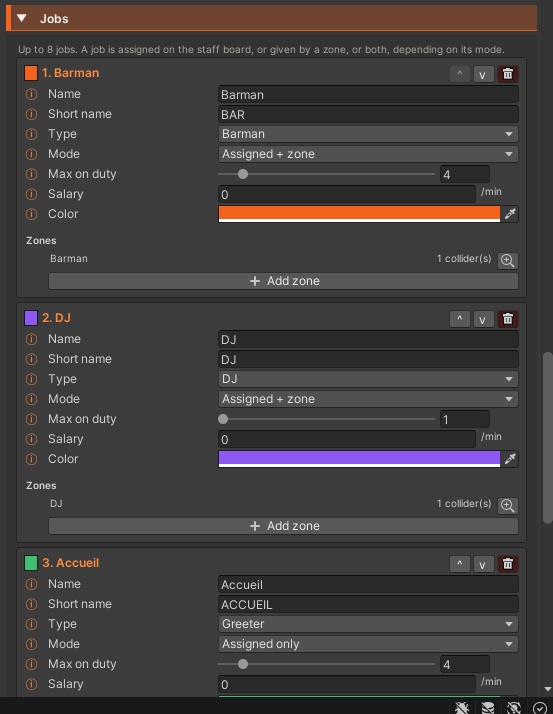Click DJ Max on duty value box

[465, 419]
